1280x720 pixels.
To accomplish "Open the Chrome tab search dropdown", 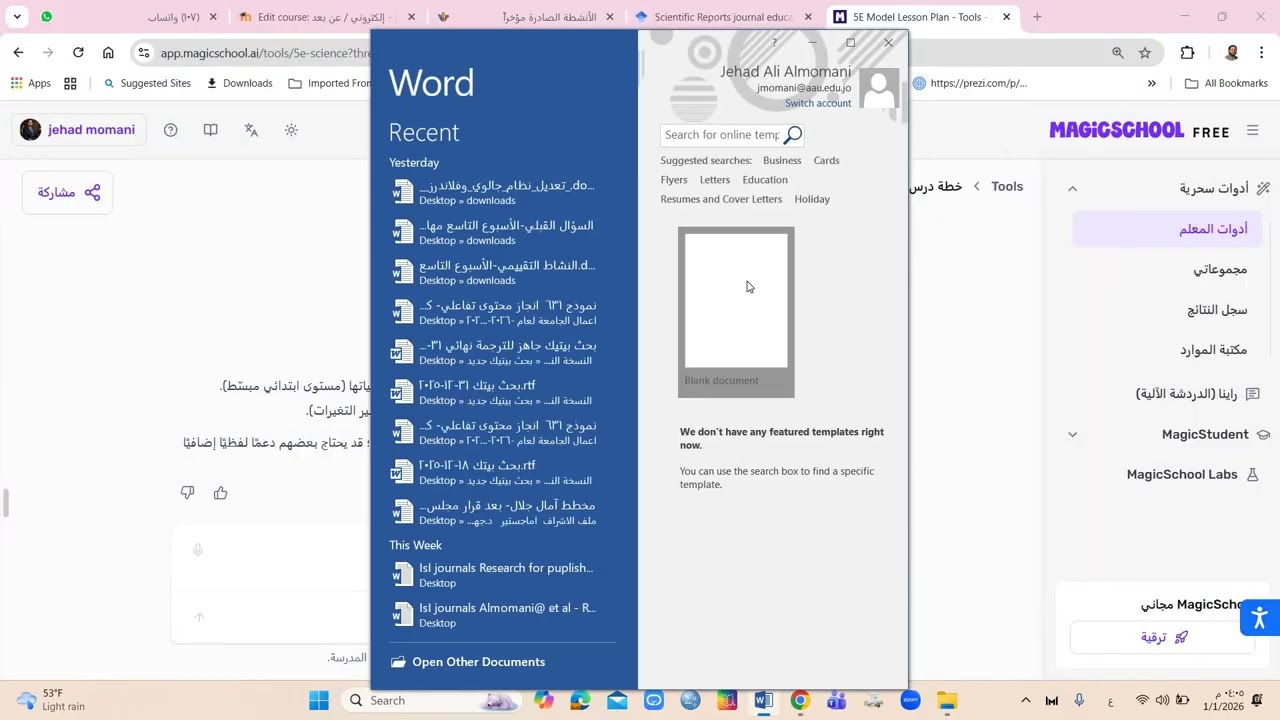I will 18,17.
